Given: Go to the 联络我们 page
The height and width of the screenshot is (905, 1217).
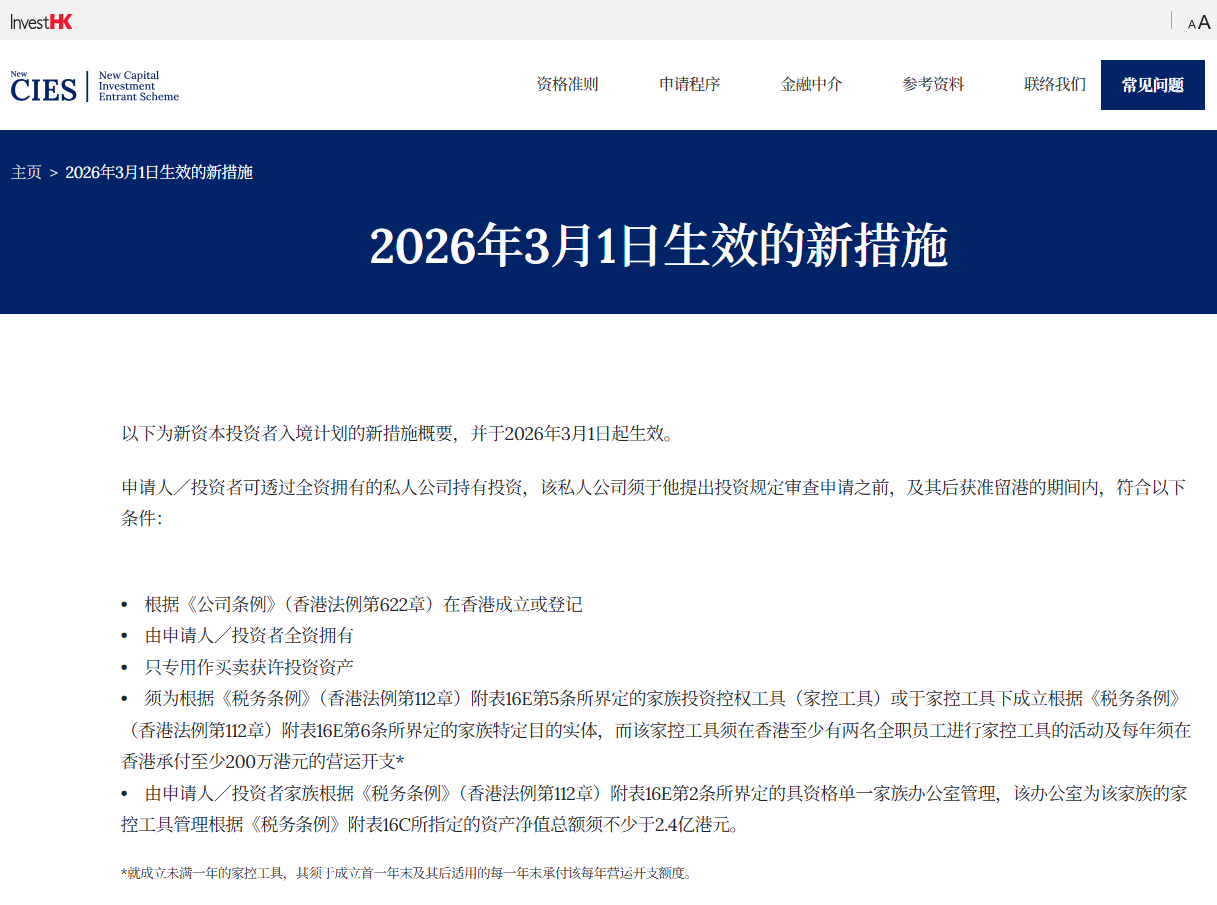Looking at the screenshot, I should point(1054,85).
